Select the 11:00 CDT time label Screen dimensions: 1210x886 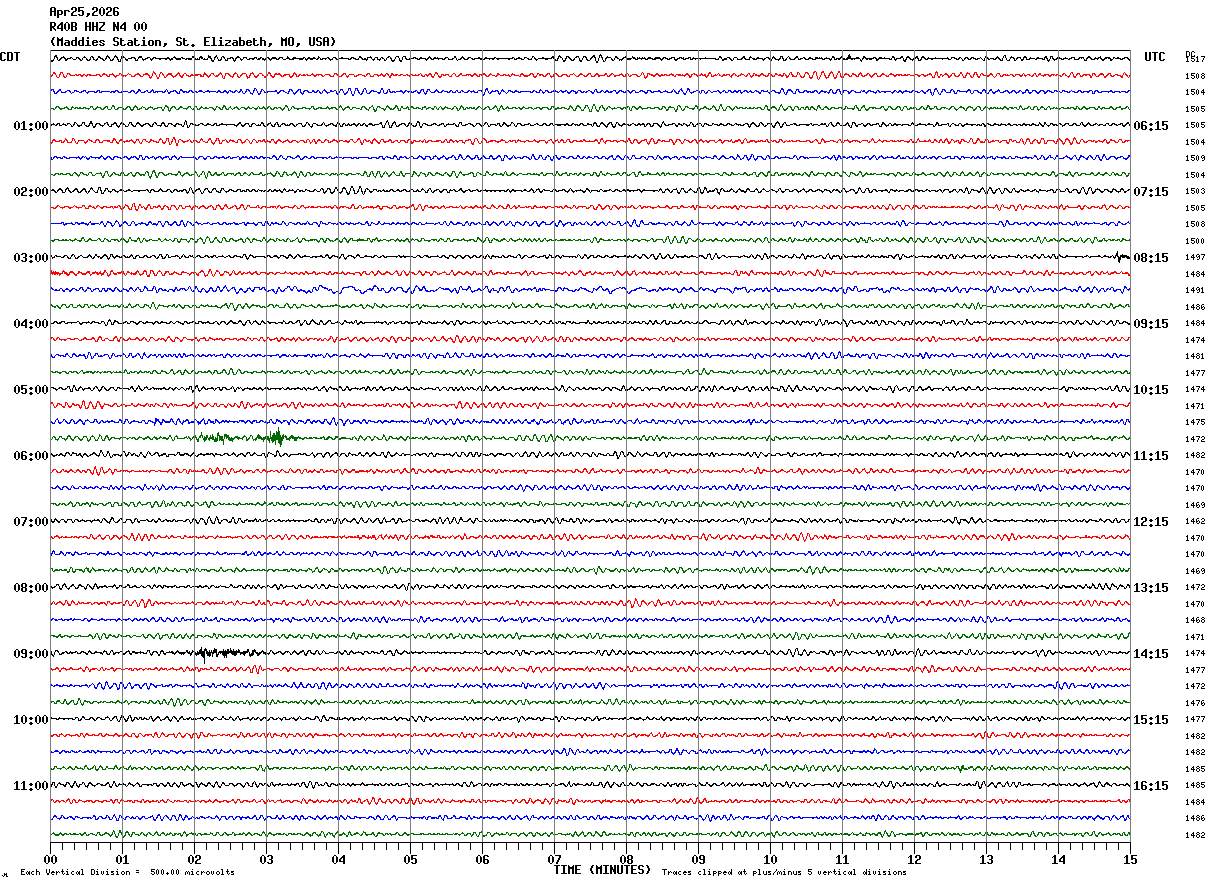click(31, 786)
